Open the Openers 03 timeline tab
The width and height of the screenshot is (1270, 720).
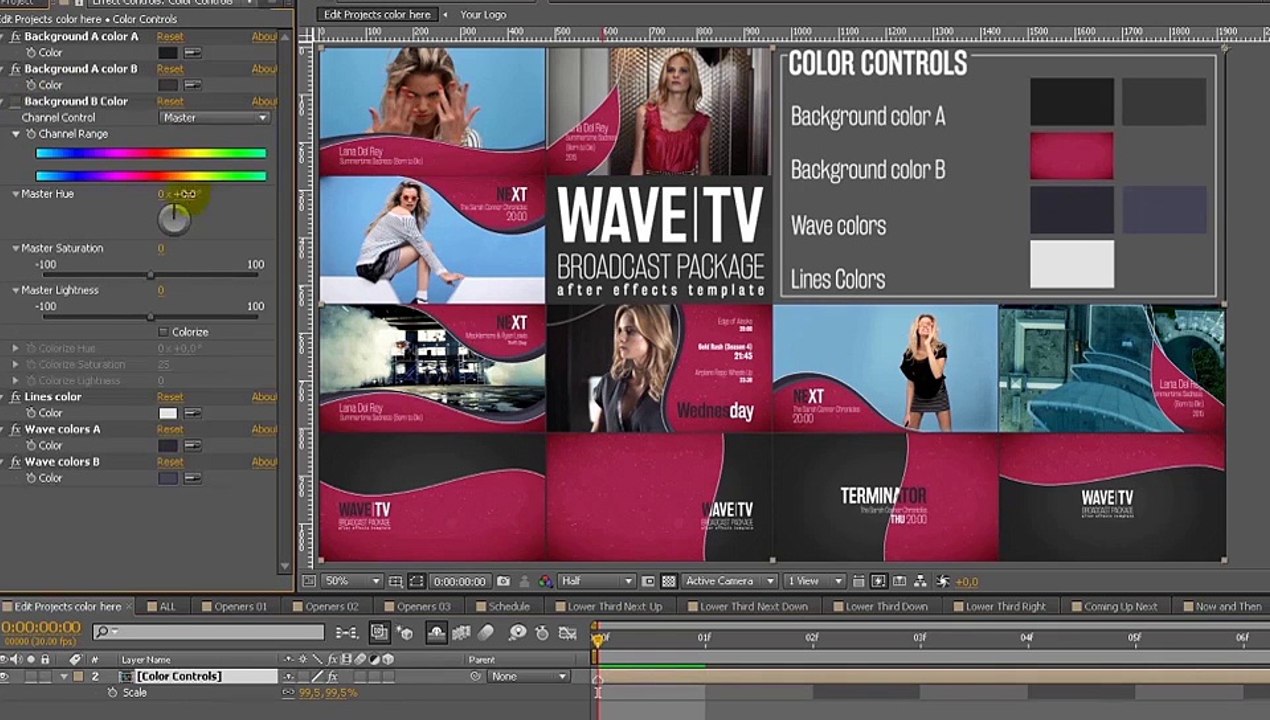(x=417, y=607)
